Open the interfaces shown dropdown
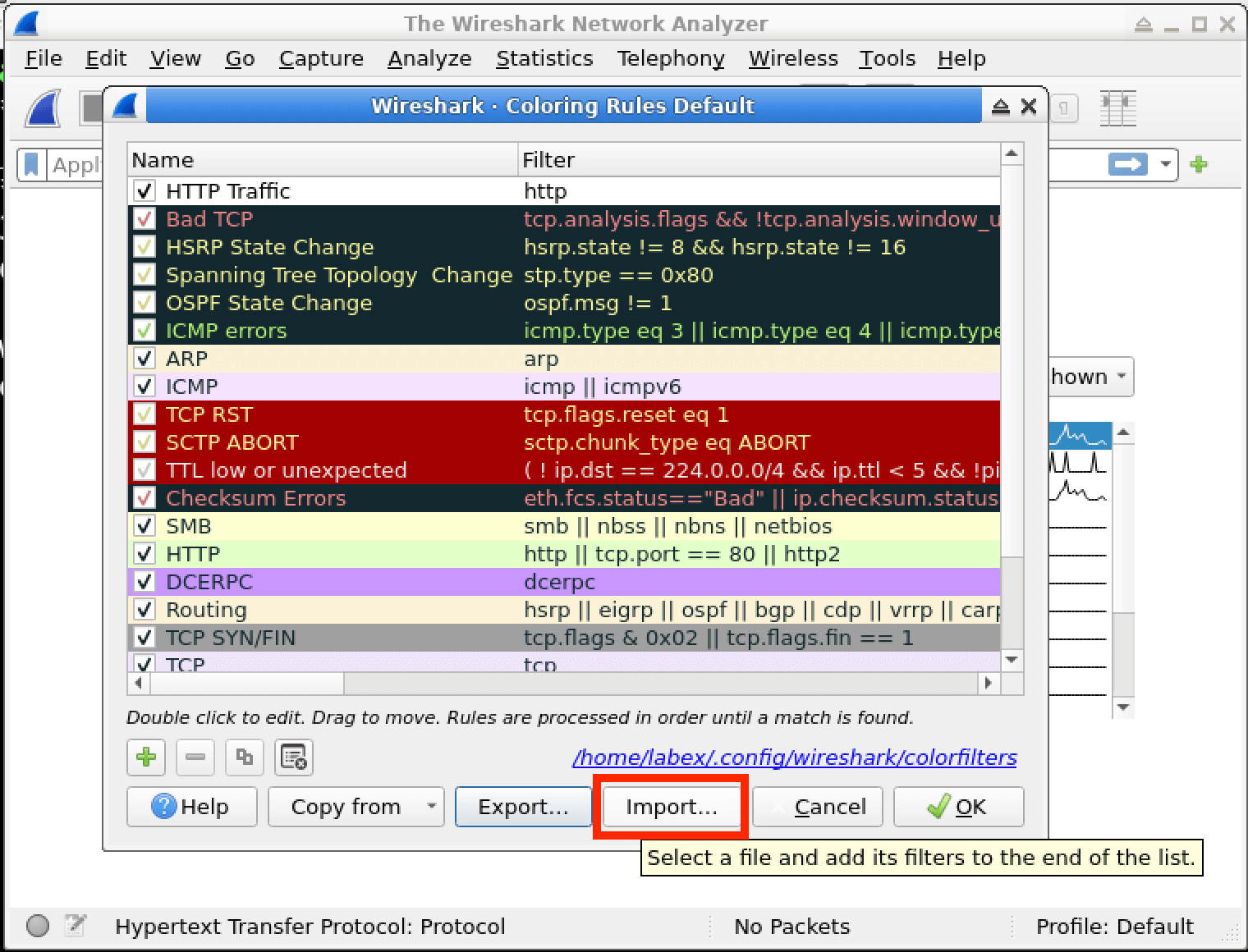 pyautogui.click(x=1091, y=377)
